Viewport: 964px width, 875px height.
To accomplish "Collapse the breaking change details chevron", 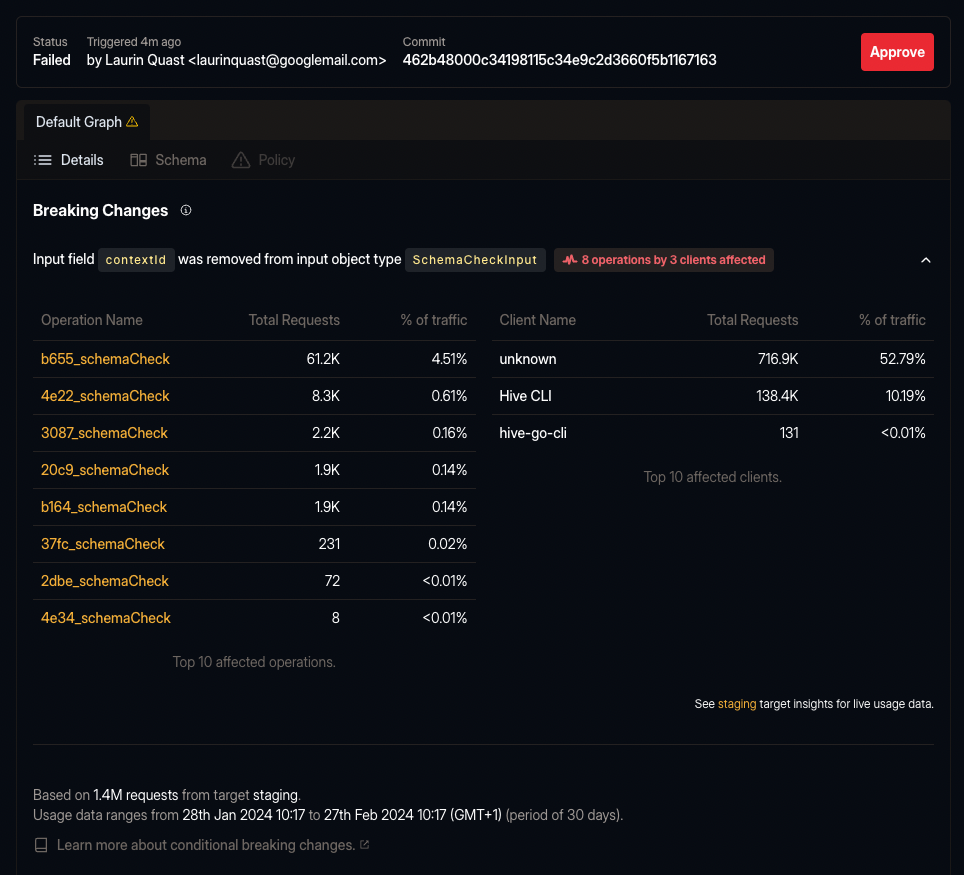I will pos(926,259).
